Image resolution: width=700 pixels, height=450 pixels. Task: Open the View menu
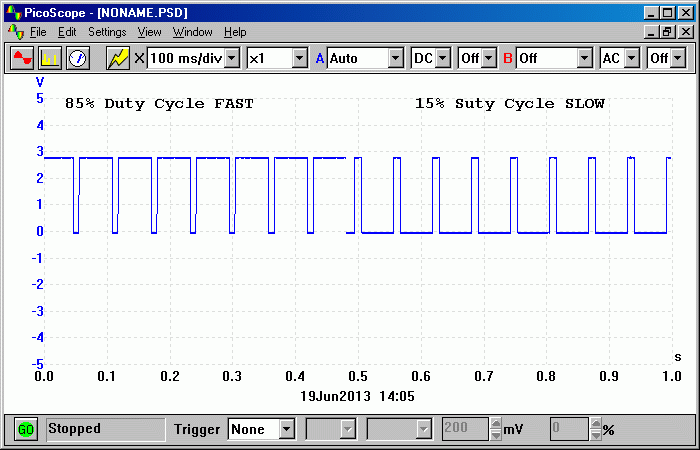pyautogui.click(x=149, y=32)
